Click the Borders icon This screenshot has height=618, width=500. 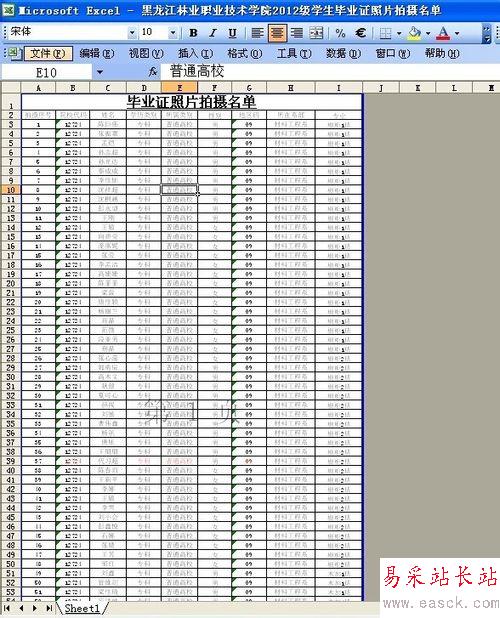point(385,33)
